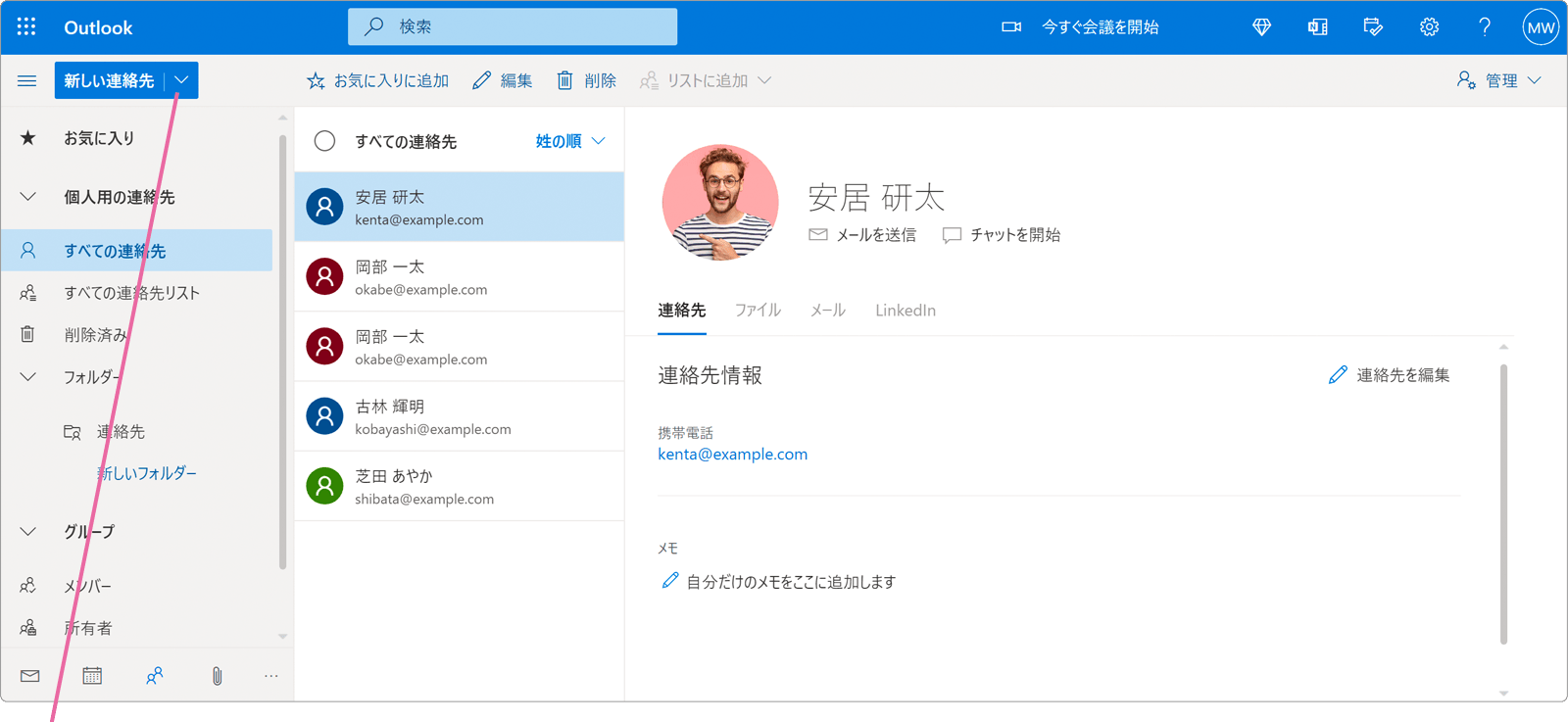Switch to Mail via envelope icon
Image resolution: width=1568 pixels, height=722 pixels.
click(30, 676)
